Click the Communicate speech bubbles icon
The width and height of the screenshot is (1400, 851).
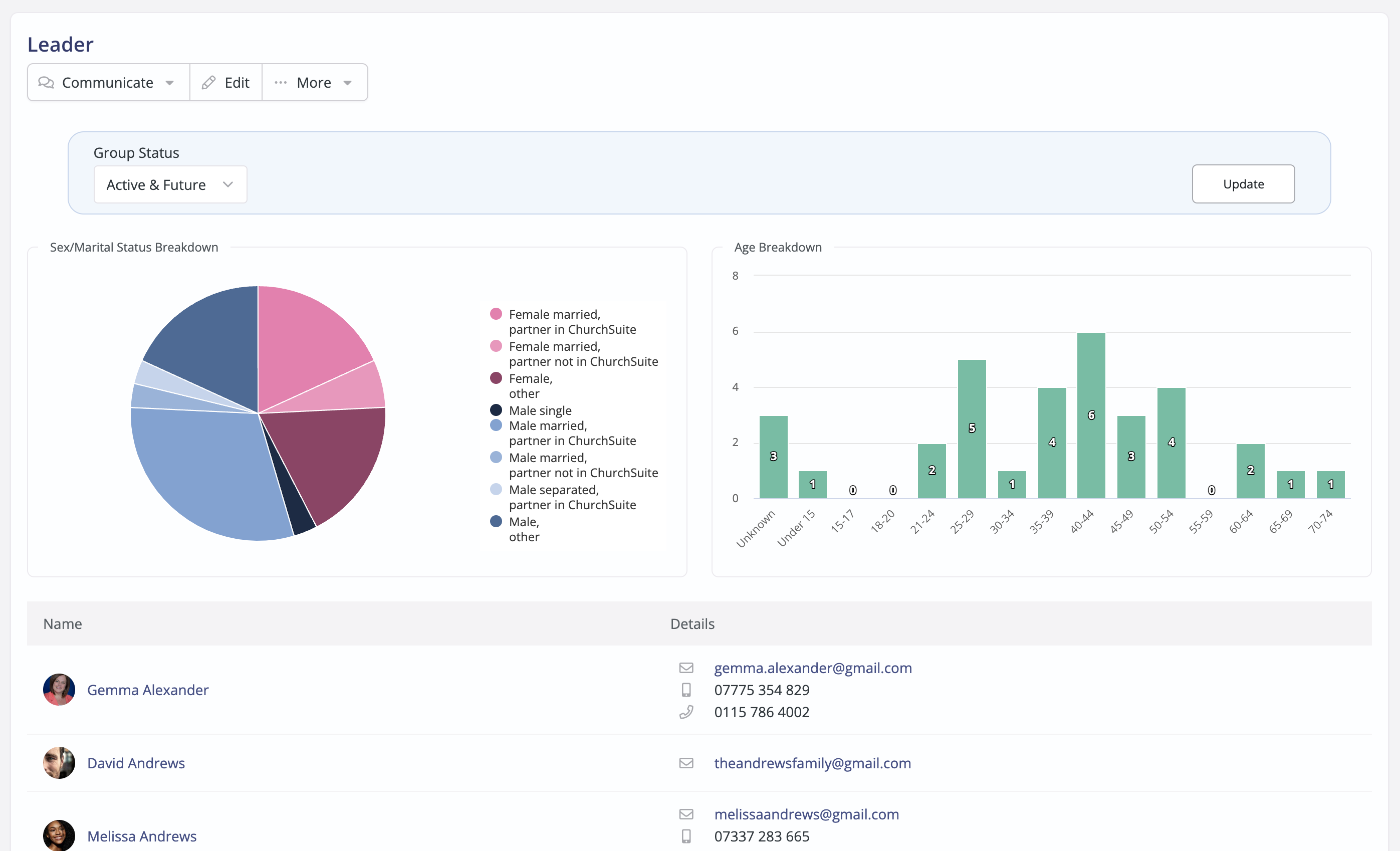click(46, 82)
